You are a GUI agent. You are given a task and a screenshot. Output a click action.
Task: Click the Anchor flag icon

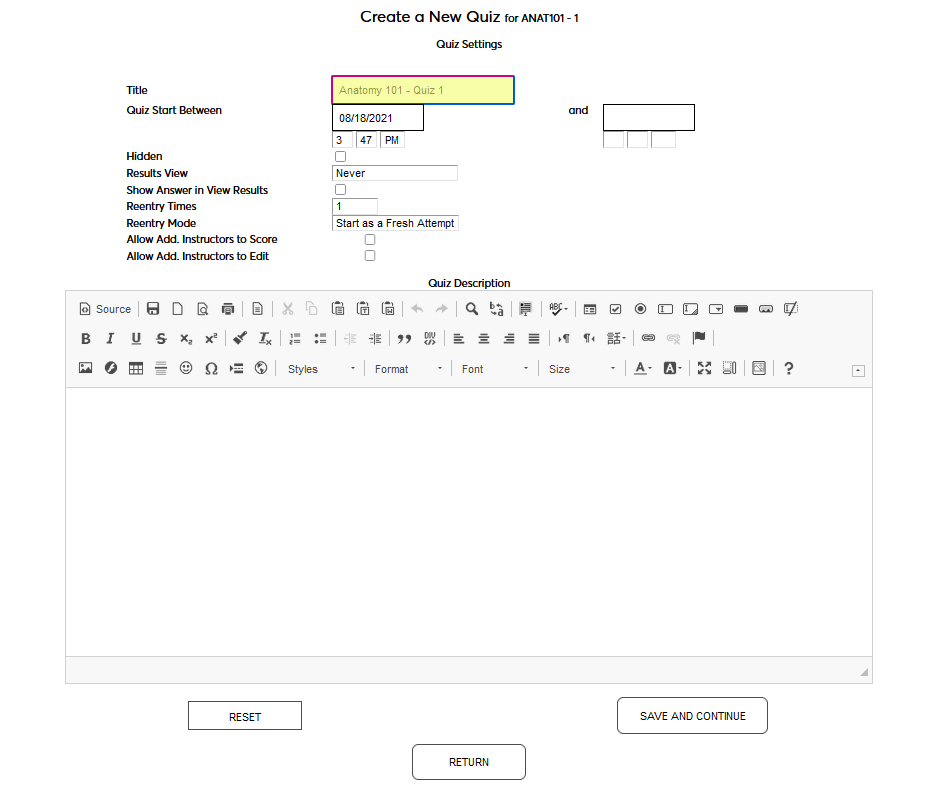tap(698, 338)
